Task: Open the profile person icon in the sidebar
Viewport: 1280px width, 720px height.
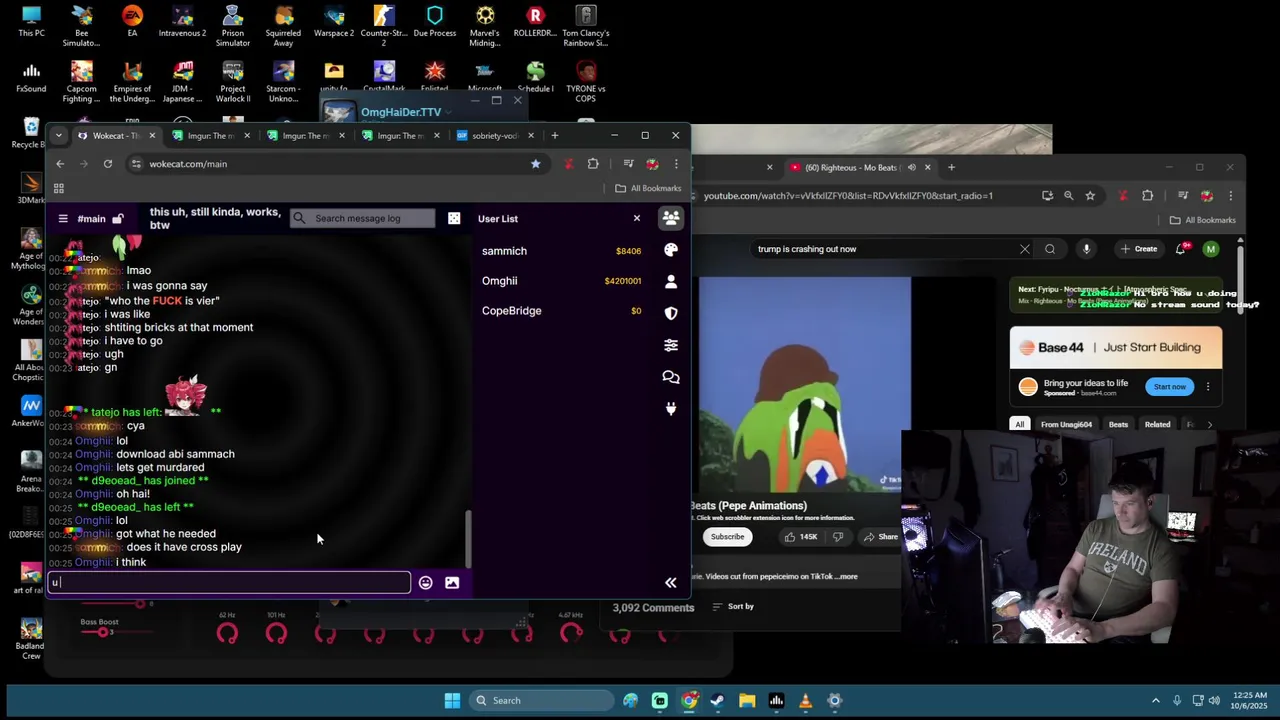Action: (671, 282)
